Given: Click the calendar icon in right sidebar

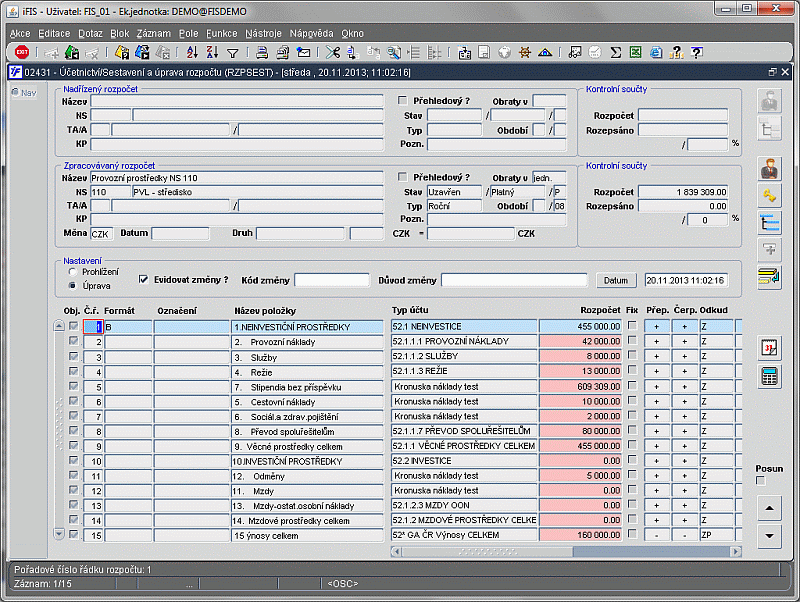Looking at the screenshot, I should pos(769,347).
